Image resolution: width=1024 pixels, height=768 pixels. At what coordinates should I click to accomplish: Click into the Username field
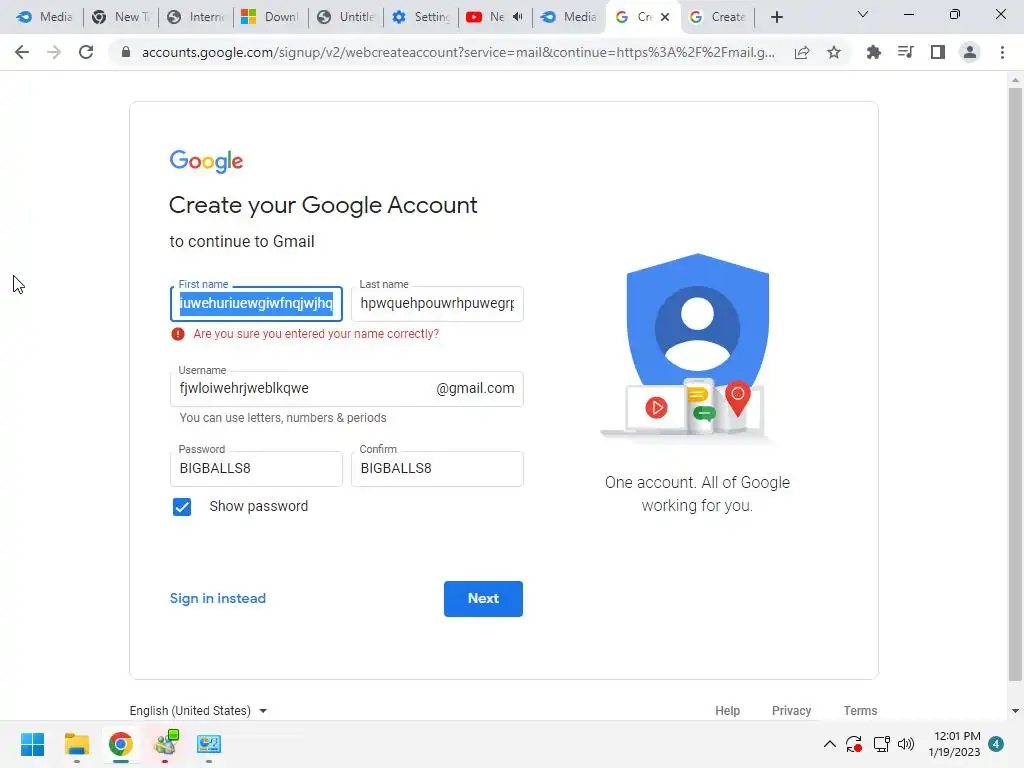click(x=347, y=389)
